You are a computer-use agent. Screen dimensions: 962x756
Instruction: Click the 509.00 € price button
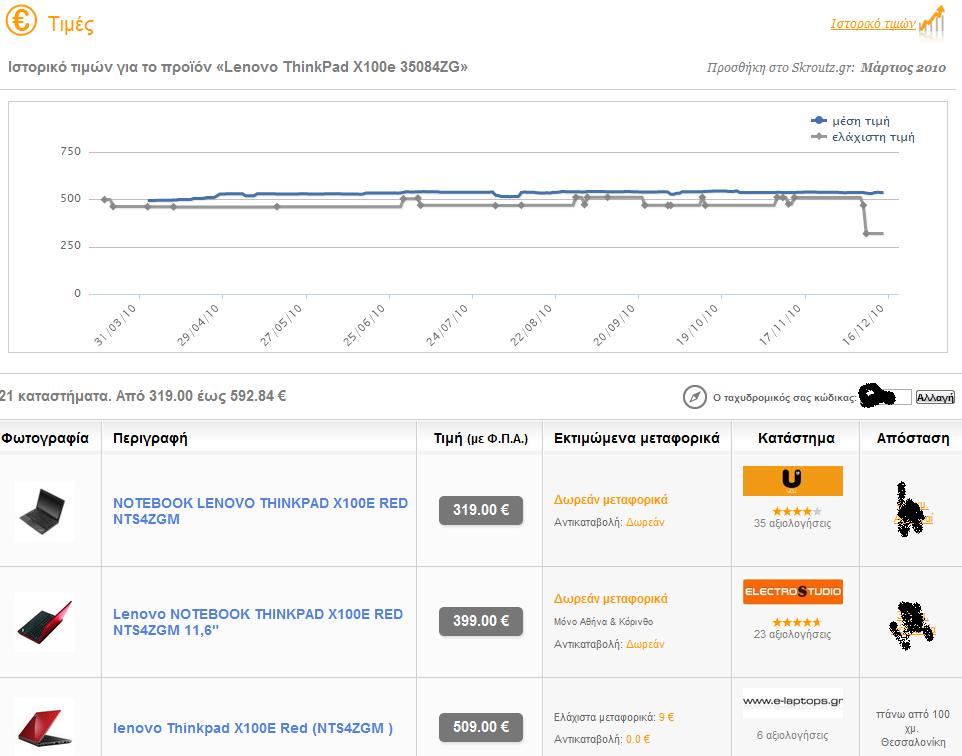(481, 727)
